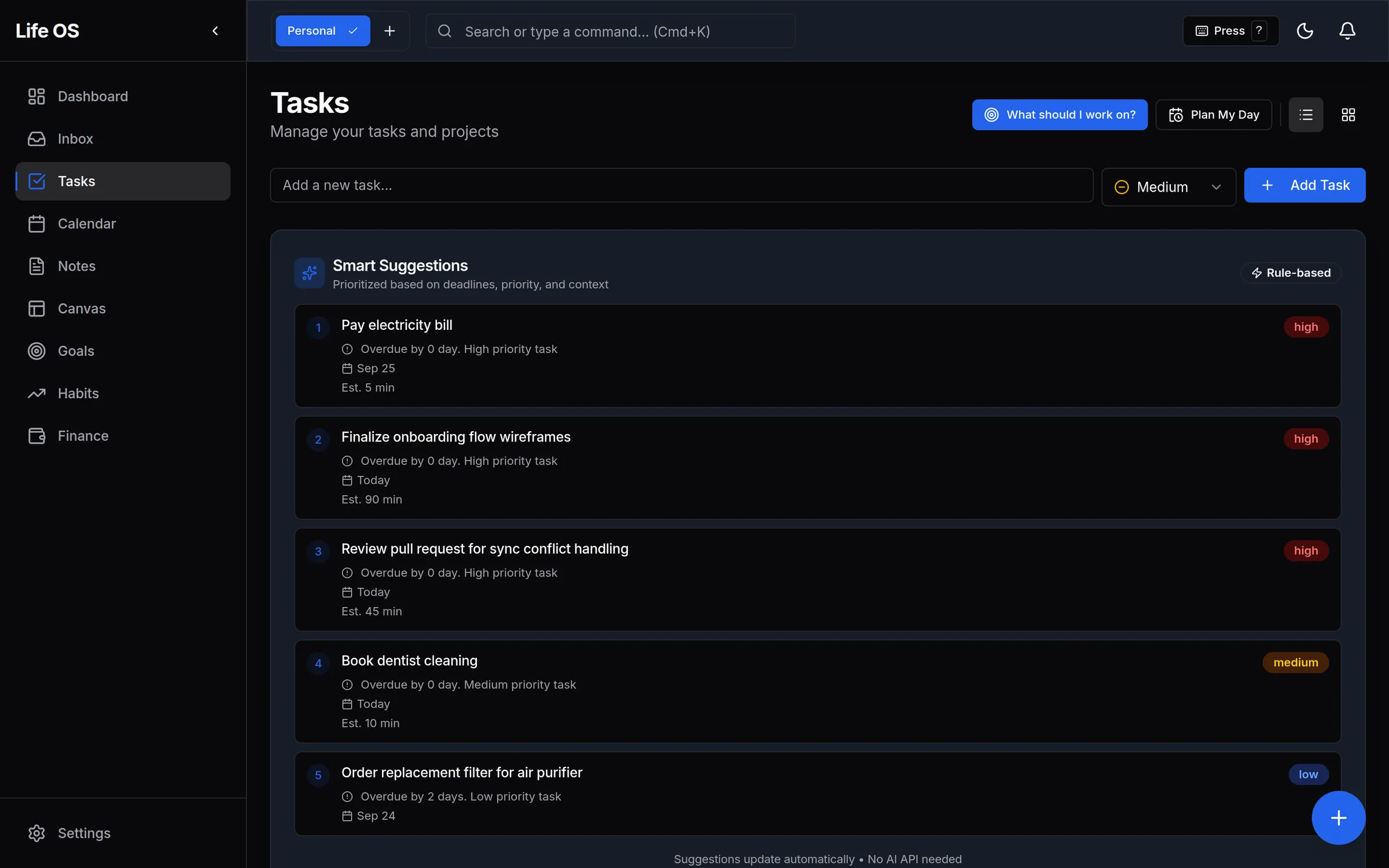
Task: Click the Life OS logo title
Action: click(x=47, y=31)
